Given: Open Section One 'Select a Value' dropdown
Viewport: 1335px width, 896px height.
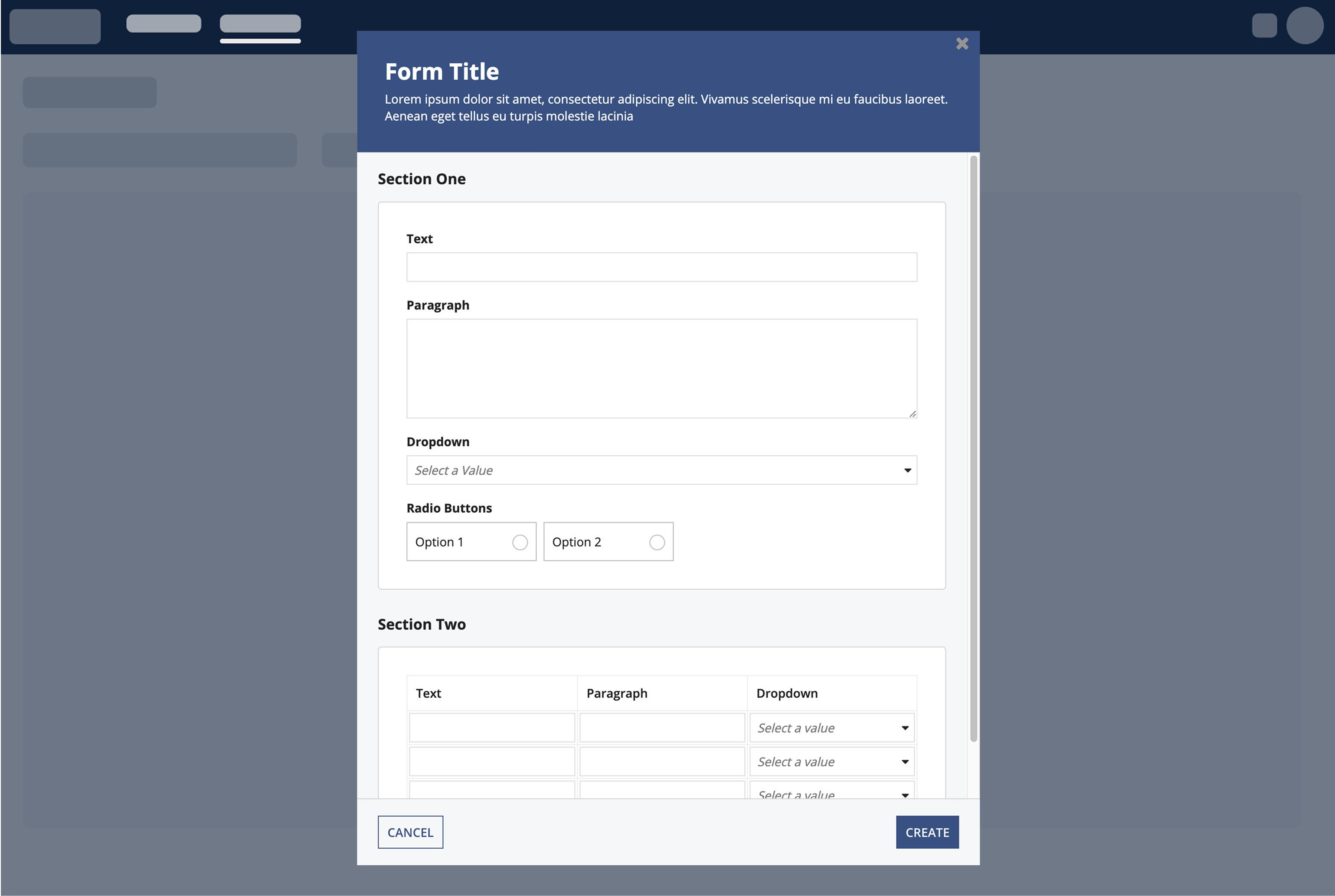Looking at the screenshot, I should [661, 470].
